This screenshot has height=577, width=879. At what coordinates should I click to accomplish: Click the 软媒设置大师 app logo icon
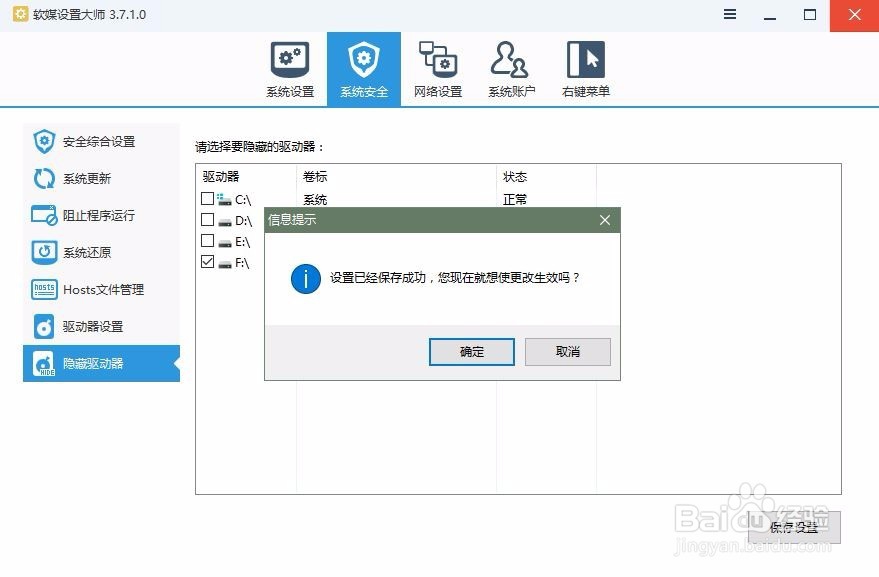pyautogui.click(x=20, y=14)
